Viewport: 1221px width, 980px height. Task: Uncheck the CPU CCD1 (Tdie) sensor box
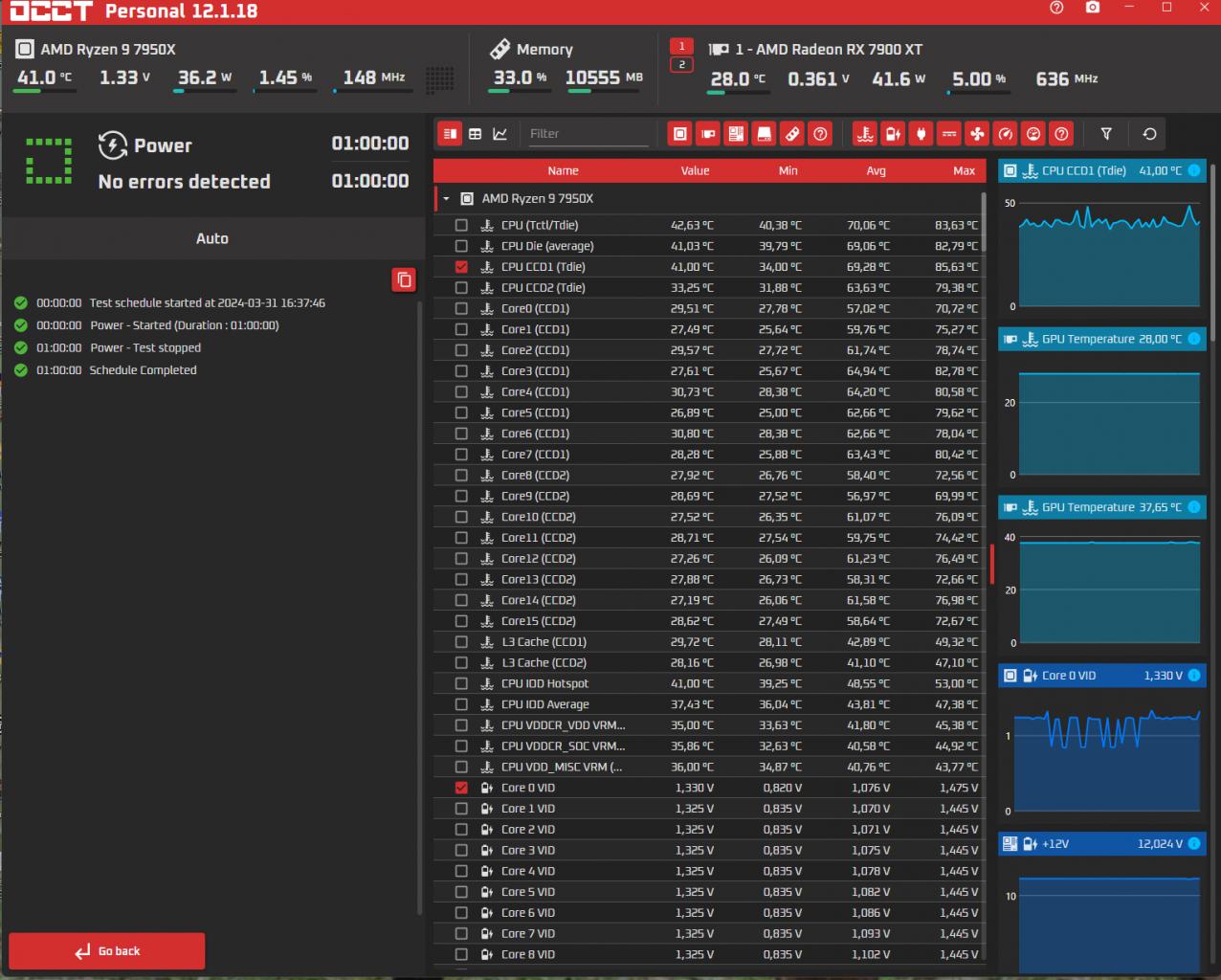[461, 267]
